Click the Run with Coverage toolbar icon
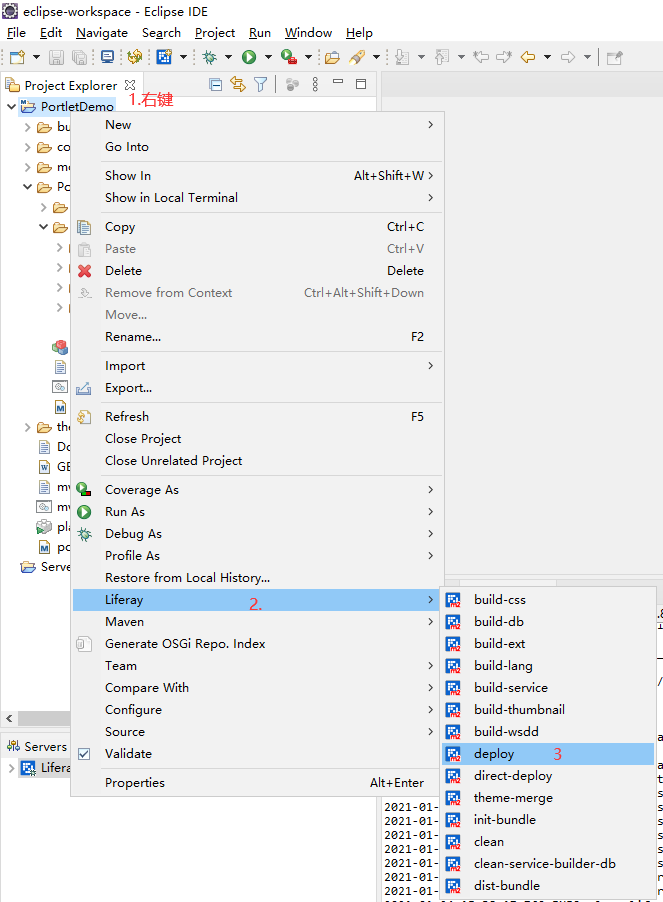Viewport: 663px width, 902px height. coord(289,57)
